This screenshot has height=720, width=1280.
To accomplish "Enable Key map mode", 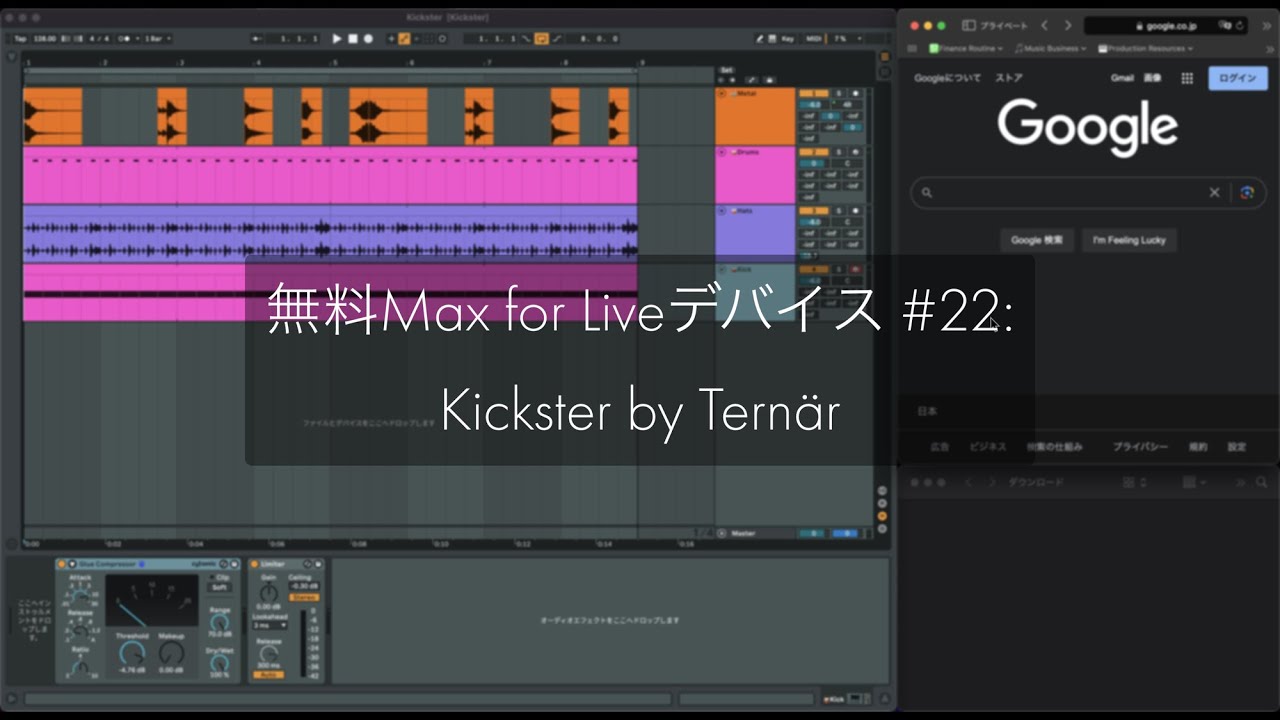I will tap(788, 38).
